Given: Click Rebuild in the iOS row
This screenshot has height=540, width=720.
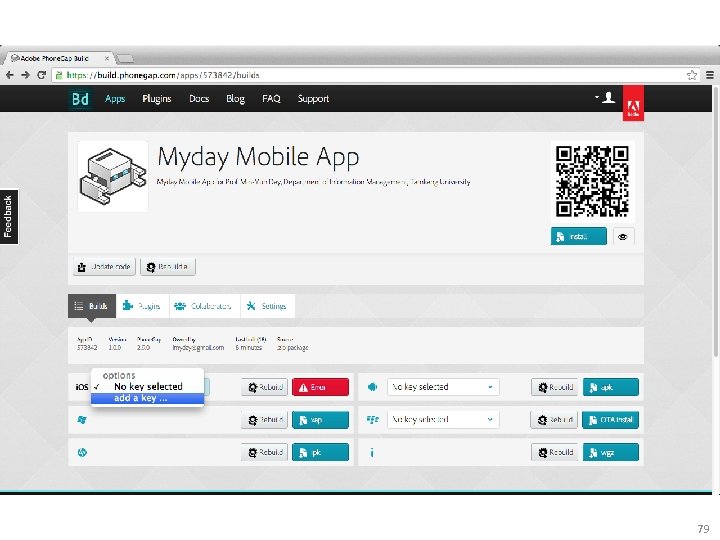Looking at the screenshot, I should point(265,387).
